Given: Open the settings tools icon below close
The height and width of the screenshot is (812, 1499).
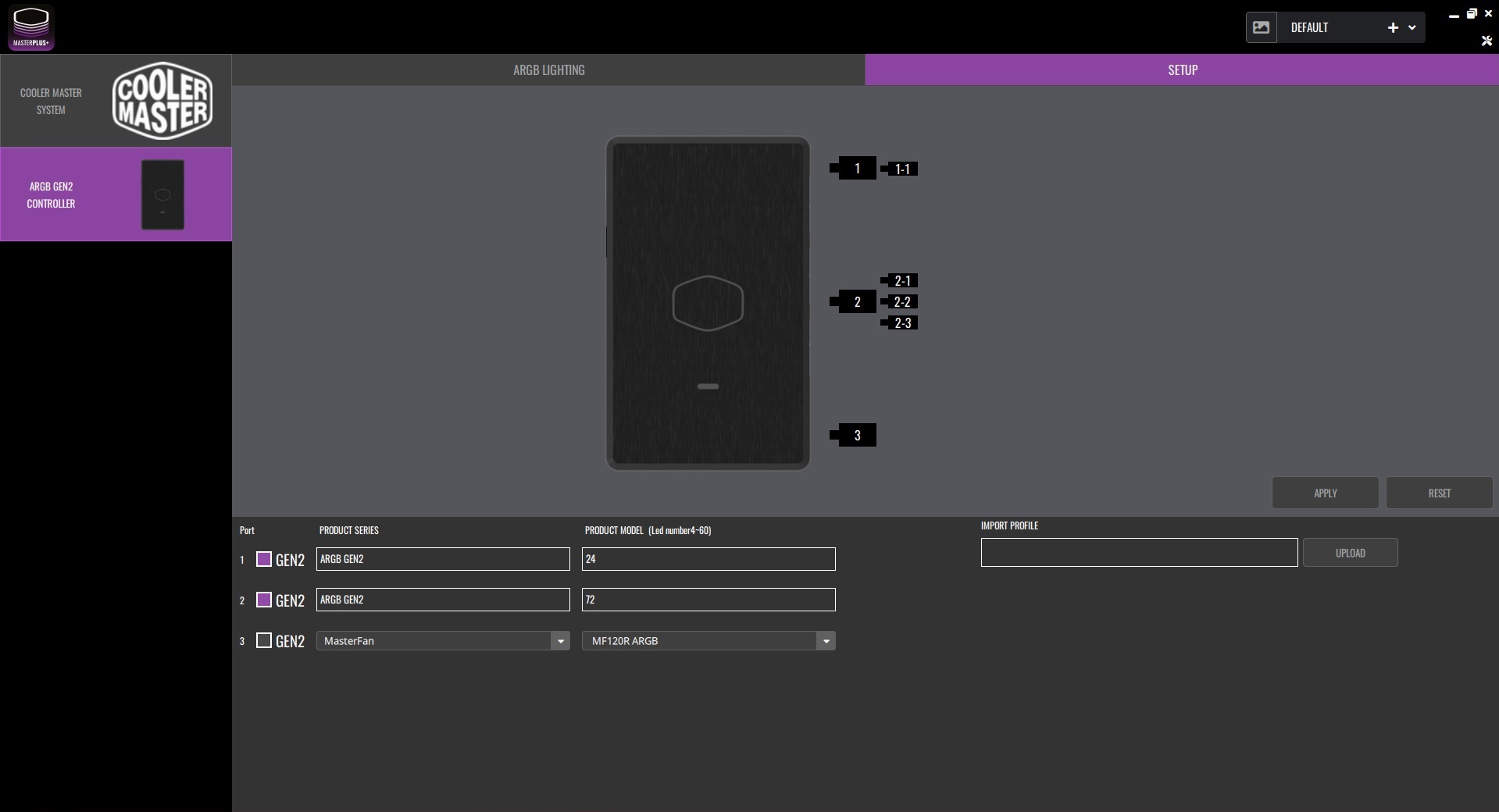Looking at the screenshot, I should point(1487,41).
